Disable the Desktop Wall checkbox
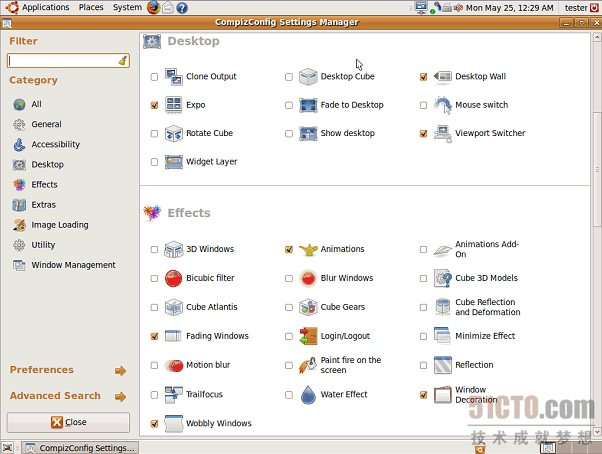Screen dimensions: 602x454 click(x=423, y=77)
